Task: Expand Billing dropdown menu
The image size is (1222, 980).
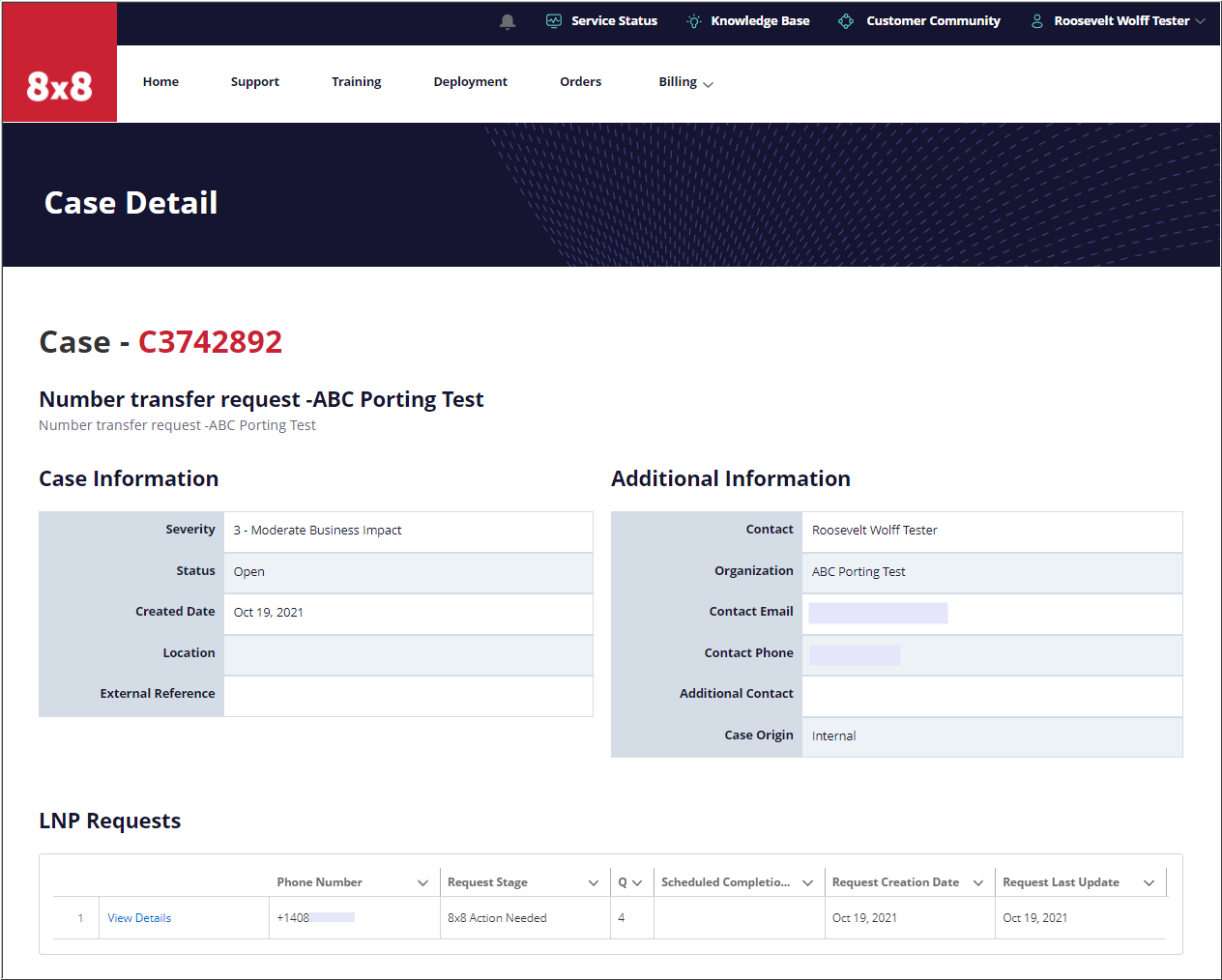Action: (685, 82)
